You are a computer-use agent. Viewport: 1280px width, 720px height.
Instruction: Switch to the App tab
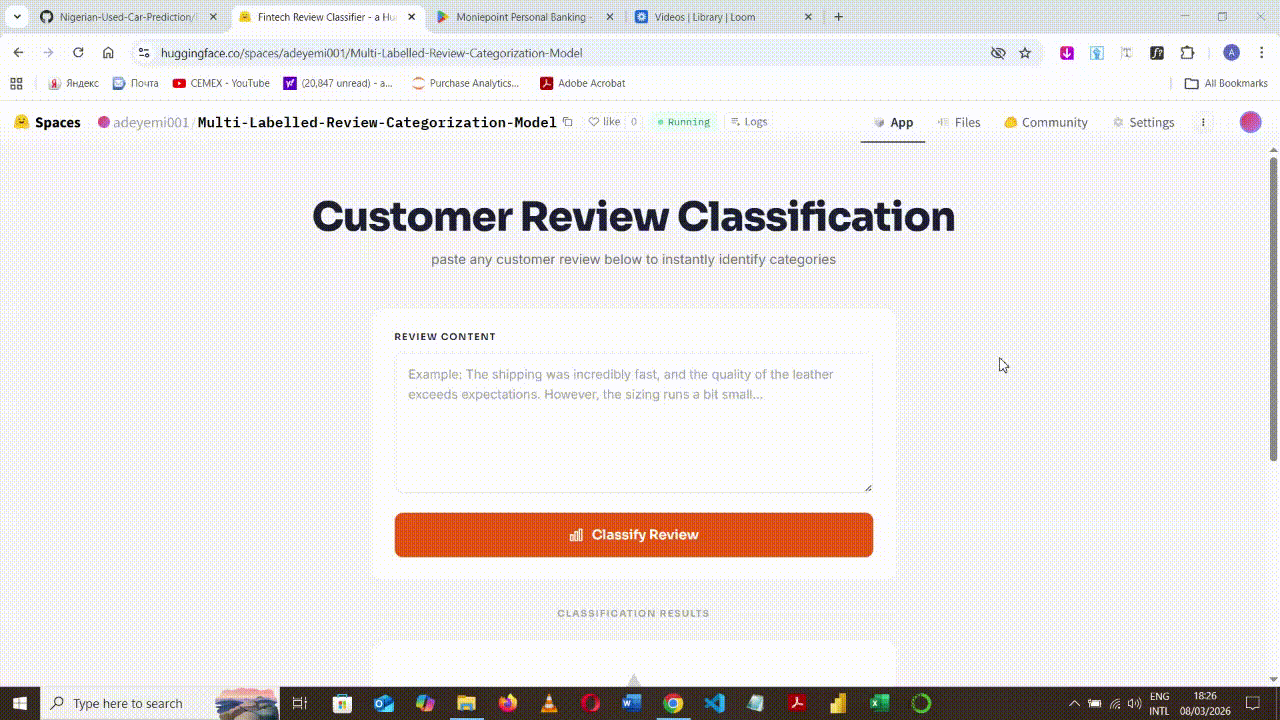[x=893, y=122]
